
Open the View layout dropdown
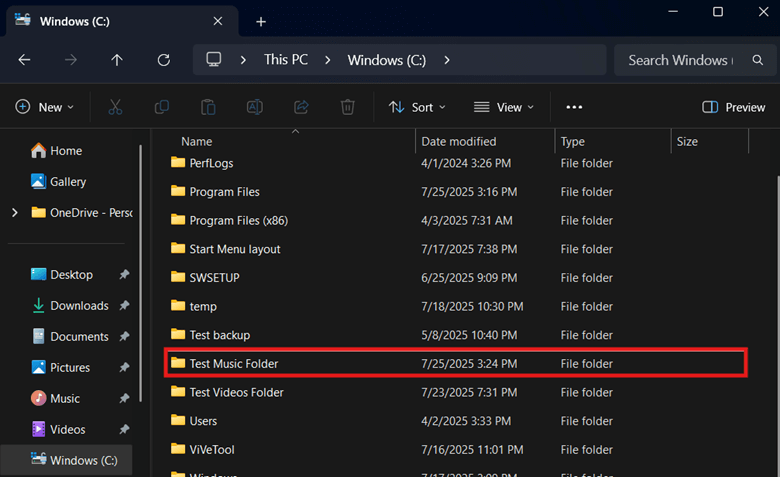(504, 107)
